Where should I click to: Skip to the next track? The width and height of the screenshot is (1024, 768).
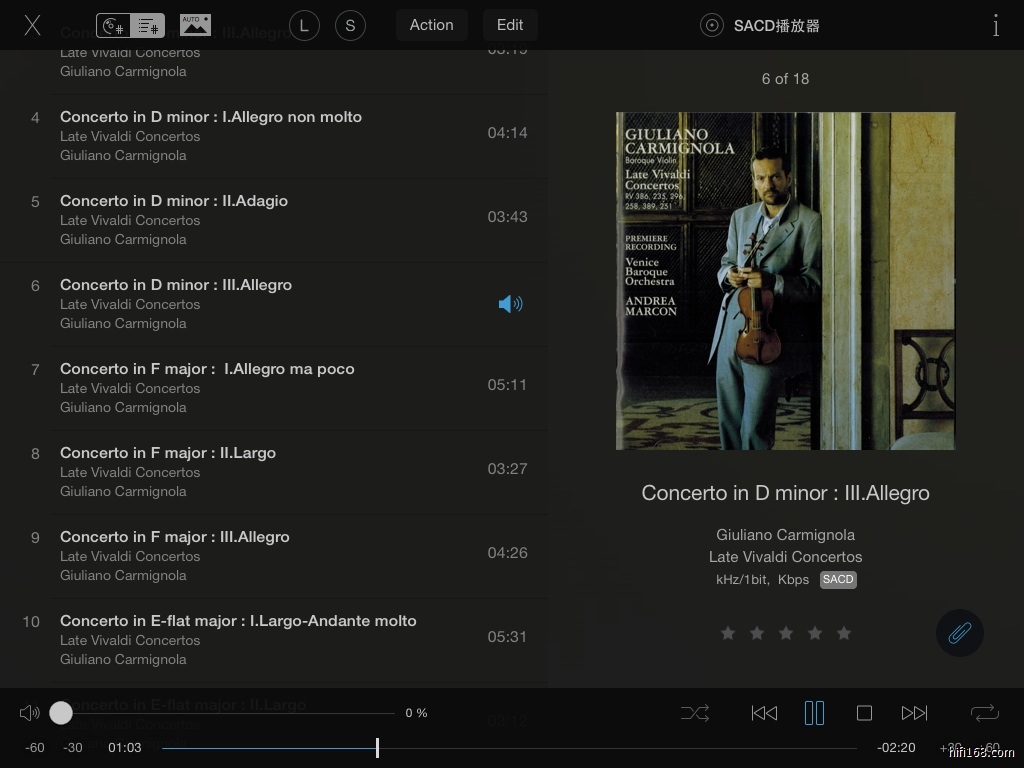coord(914,713)
